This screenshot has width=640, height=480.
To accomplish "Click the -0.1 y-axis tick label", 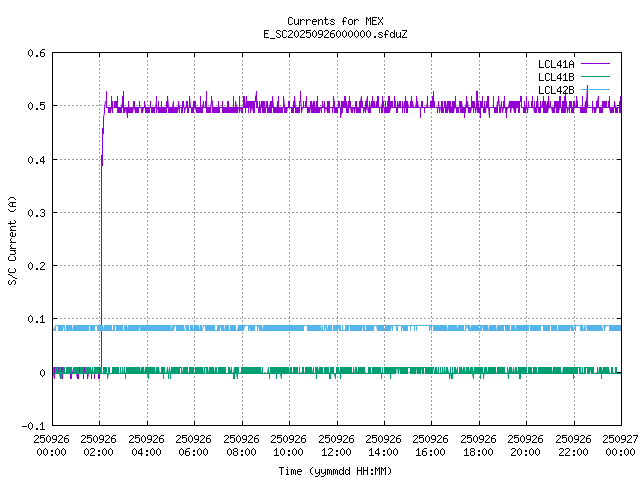I will click(33, 426).
